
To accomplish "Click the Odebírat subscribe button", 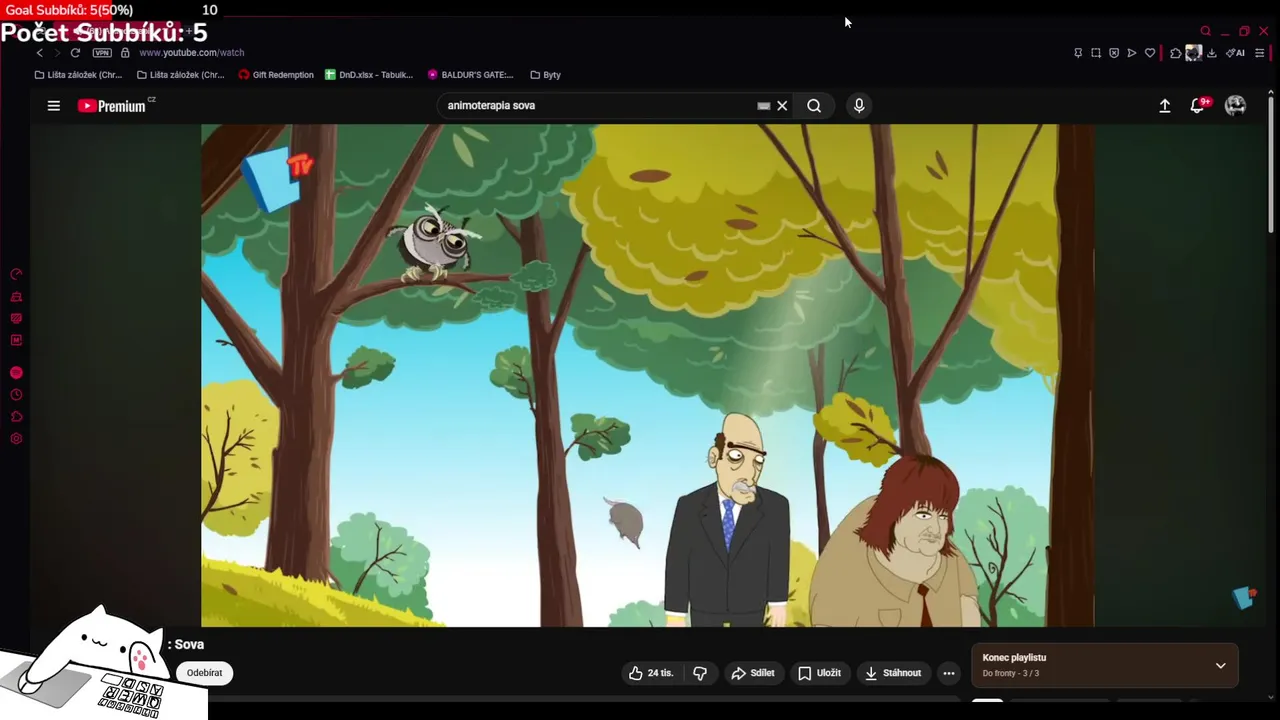I will (x=204, y=673).
